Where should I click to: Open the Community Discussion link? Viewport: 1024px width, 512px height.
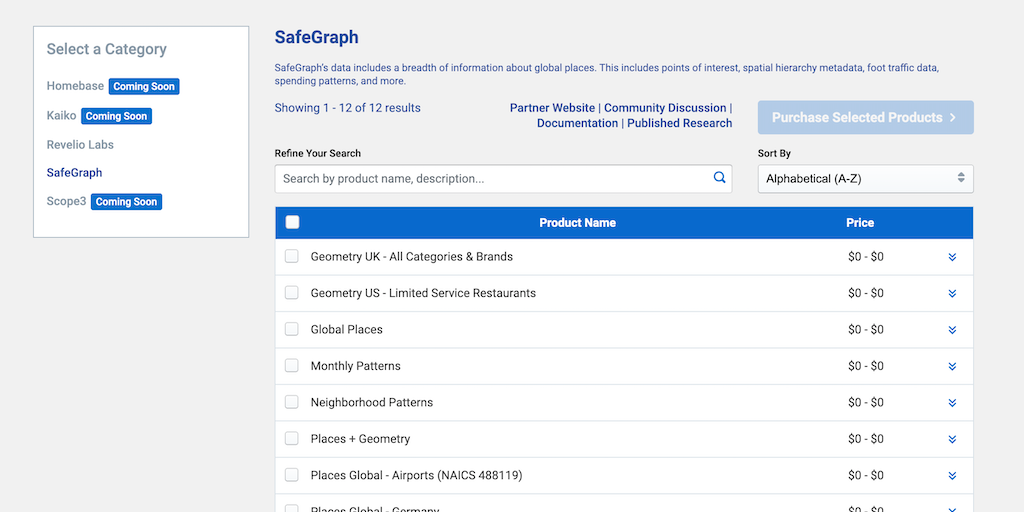[x=665, y=108]
